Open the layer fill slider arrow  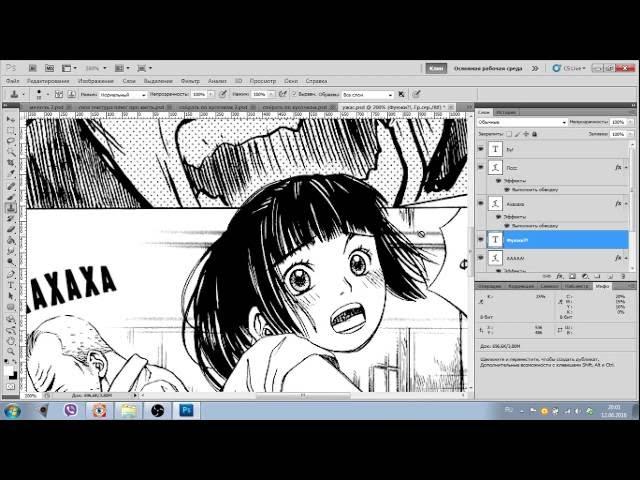[x=630, y=134]
